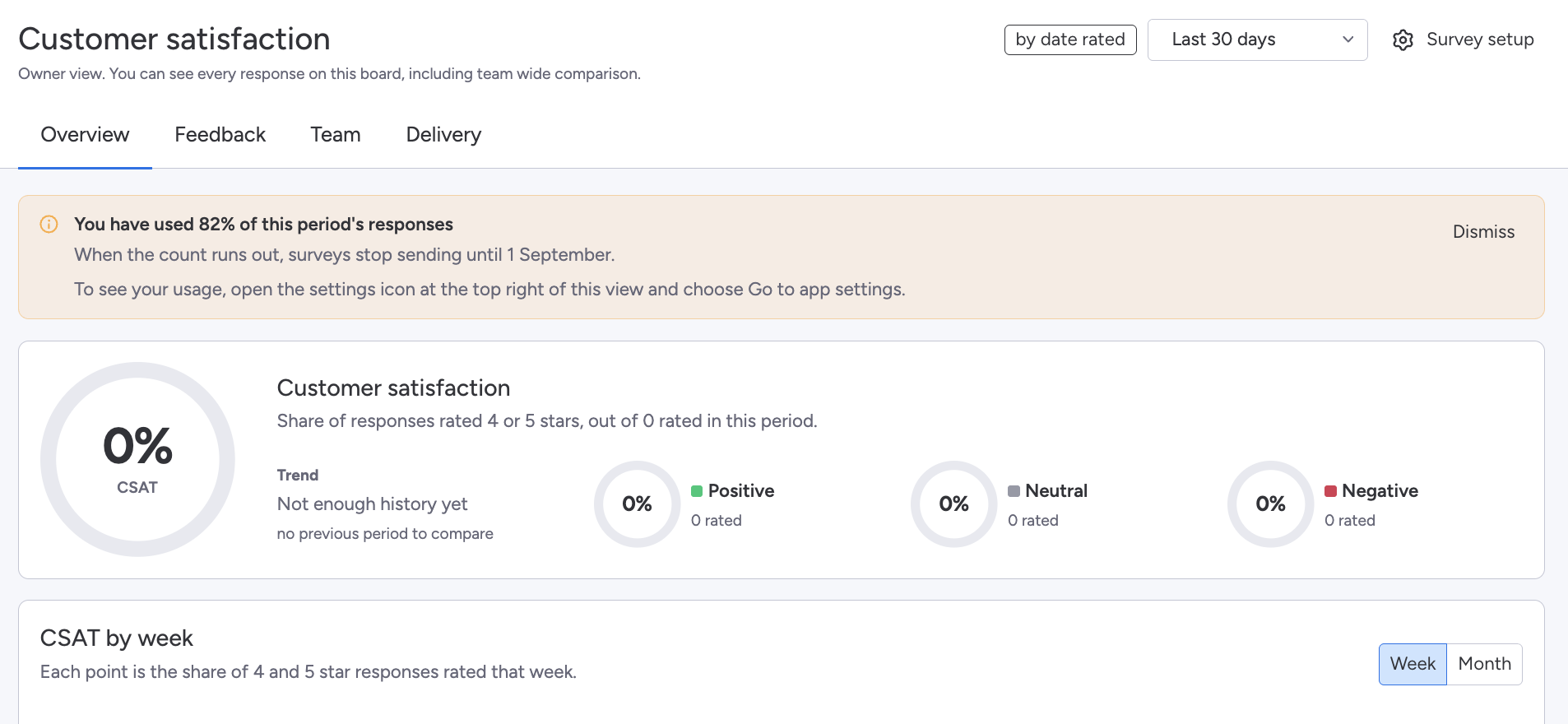The width and height of the screenshot is (1568, 724).
Task: Click the Survey setup gear icon
Action: (1403, 39)
